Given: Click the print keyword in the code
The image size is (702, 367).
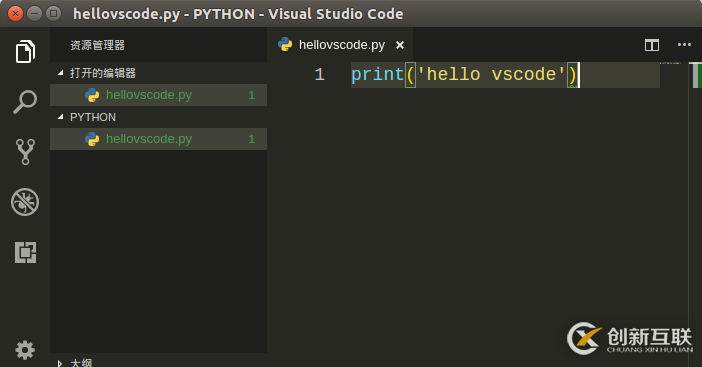Looking at the screenshot, I should tap(377, 75).
